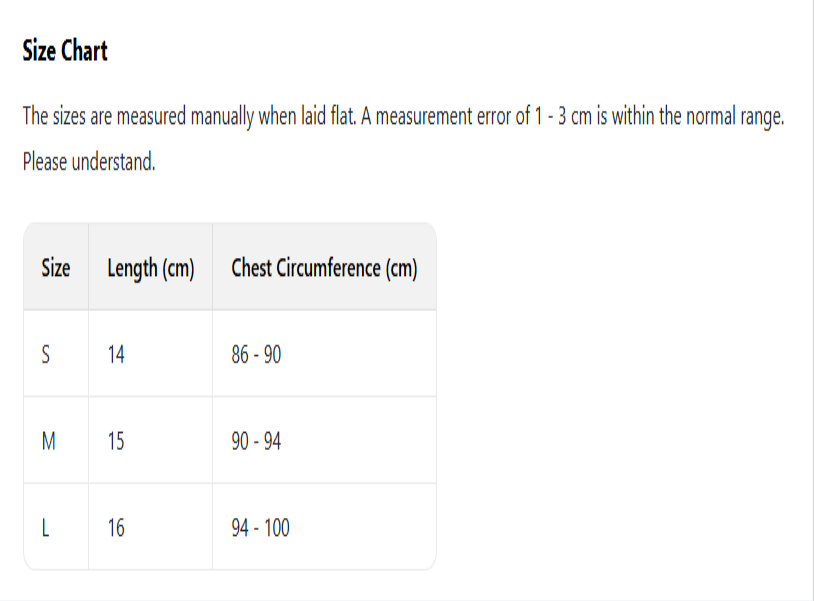
Task: Select the Length (cm) column header
Action: [150, 268]
